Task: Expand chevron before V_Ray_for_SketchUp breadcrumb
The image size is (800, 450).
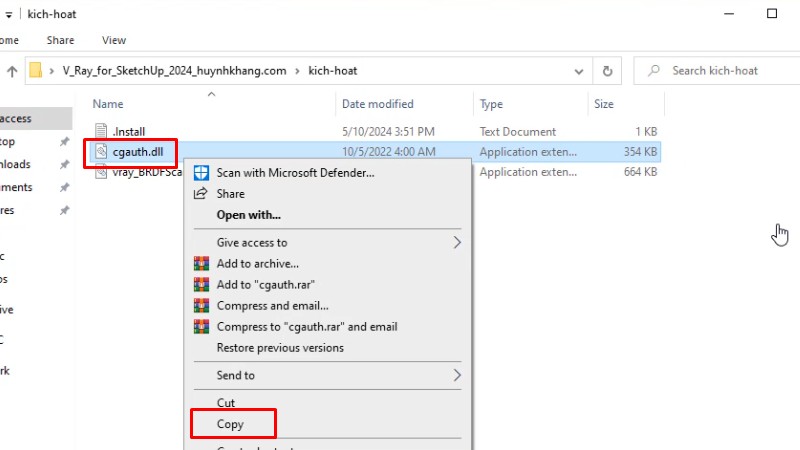Action: (52, 71)
